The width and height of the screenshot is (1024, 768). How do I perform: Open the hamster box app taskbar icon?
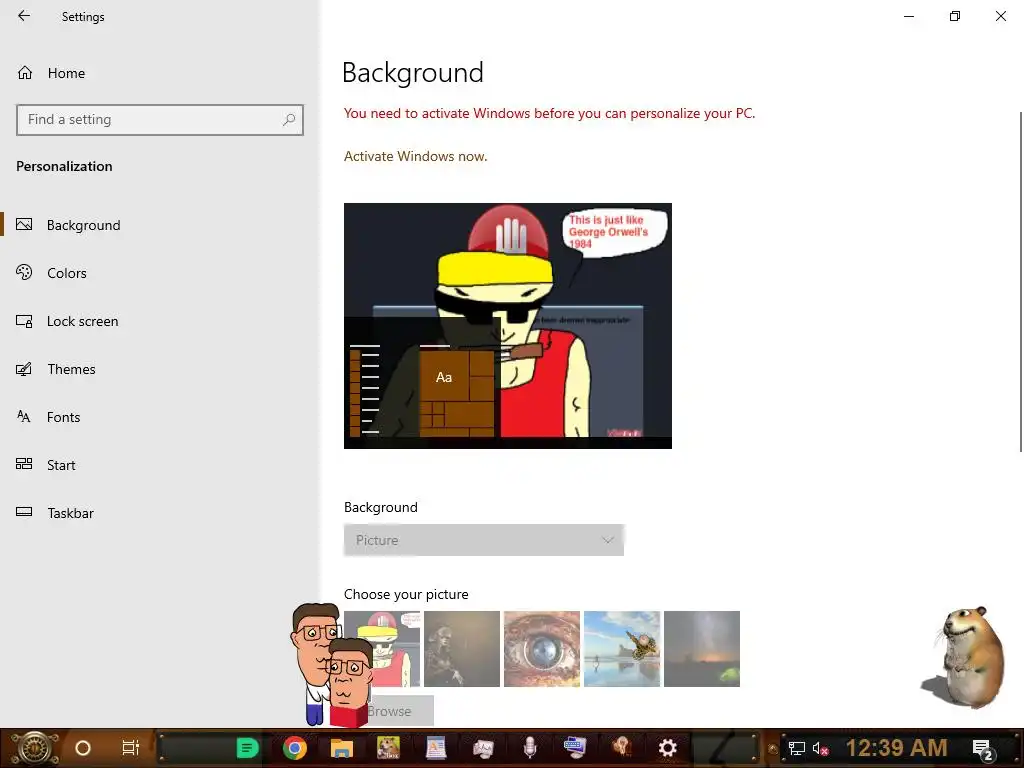tap(389, 748)
